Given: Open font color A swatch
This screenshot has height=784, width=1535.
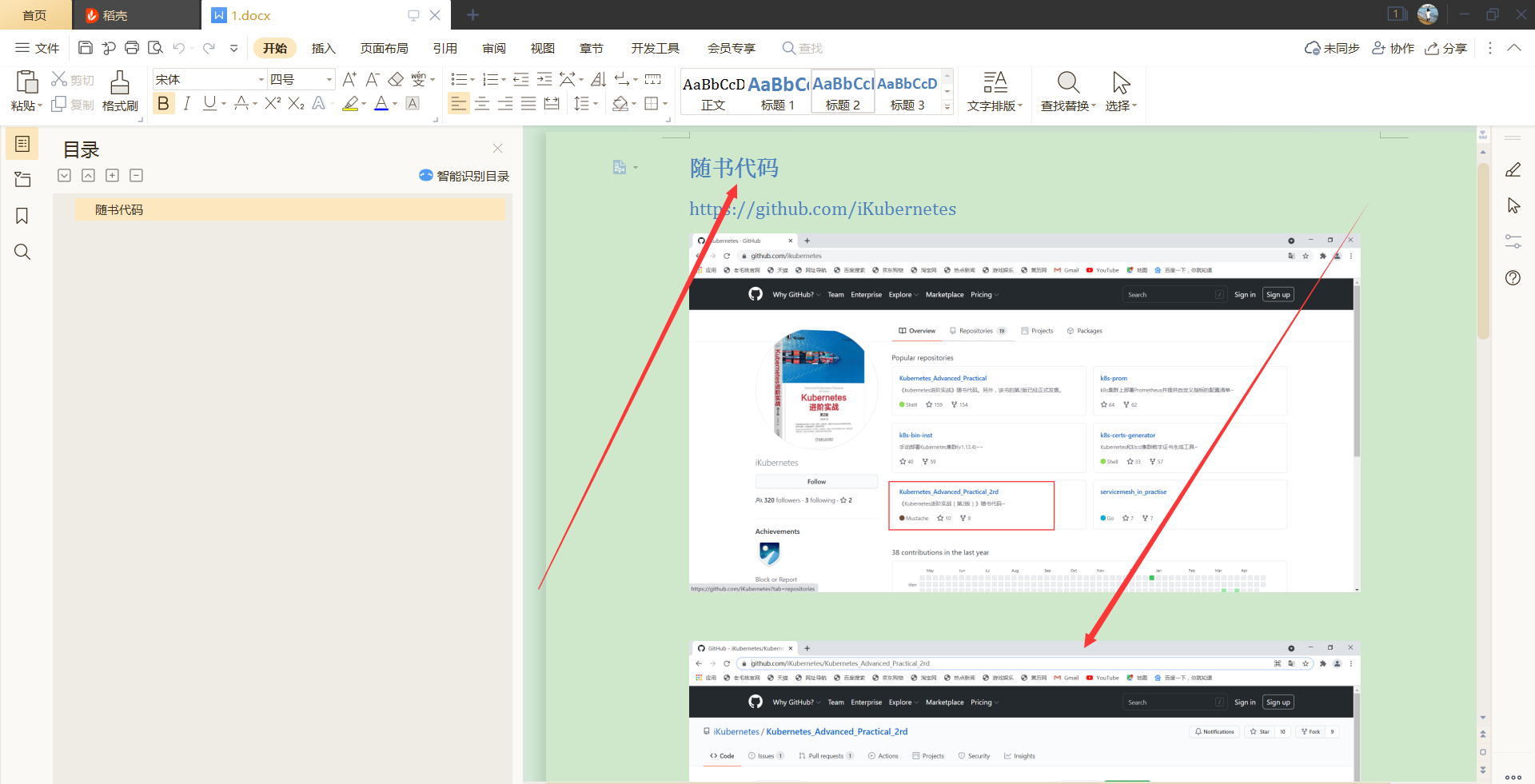Looking at the screenshot, I should 381,103.
